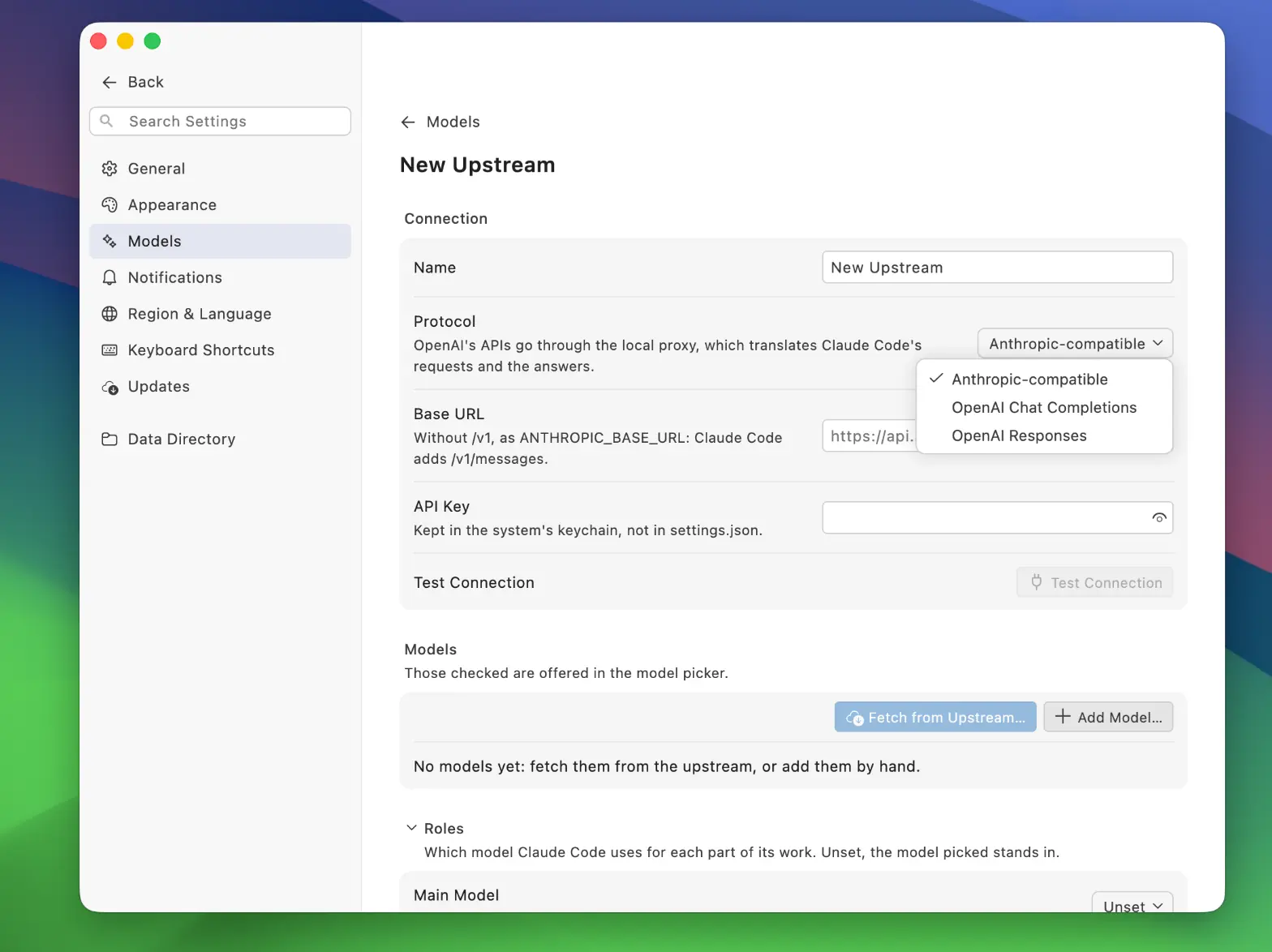1272x952 pixels.
Task: Click the General gear icon in sidebar
Action: [110, 169]
